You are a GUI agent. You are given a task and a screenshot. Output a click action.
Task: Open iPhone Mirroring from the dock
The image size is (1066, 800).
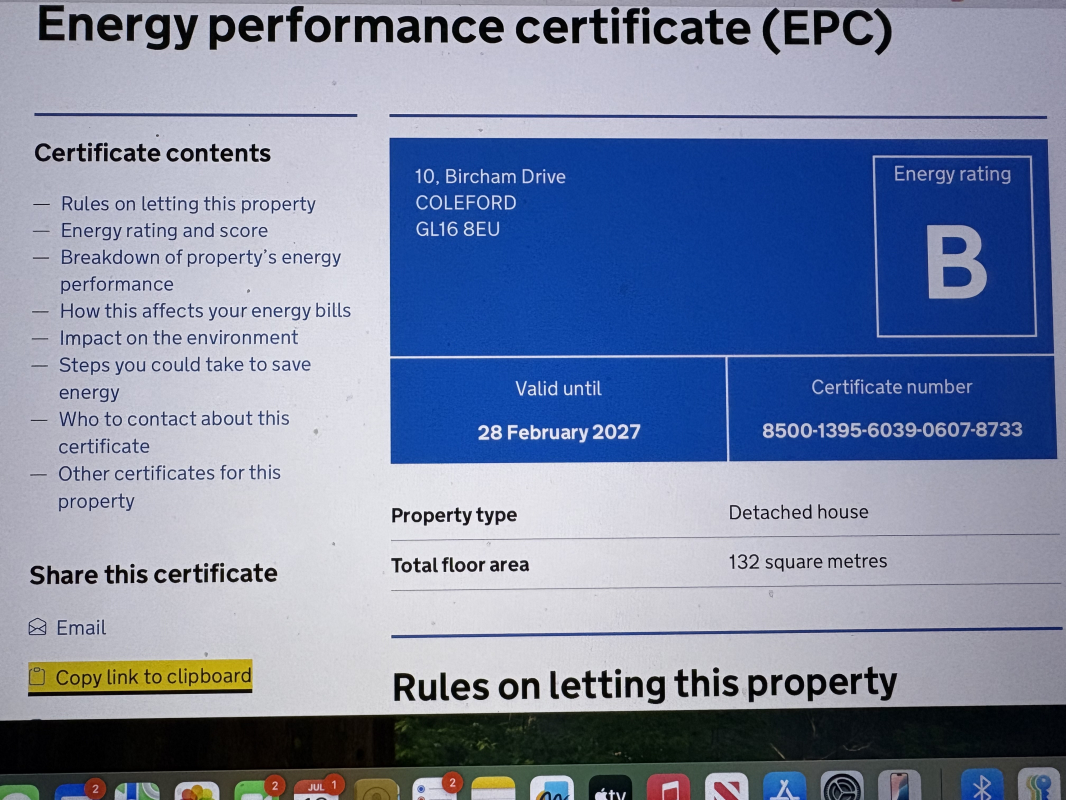point(899,792)
